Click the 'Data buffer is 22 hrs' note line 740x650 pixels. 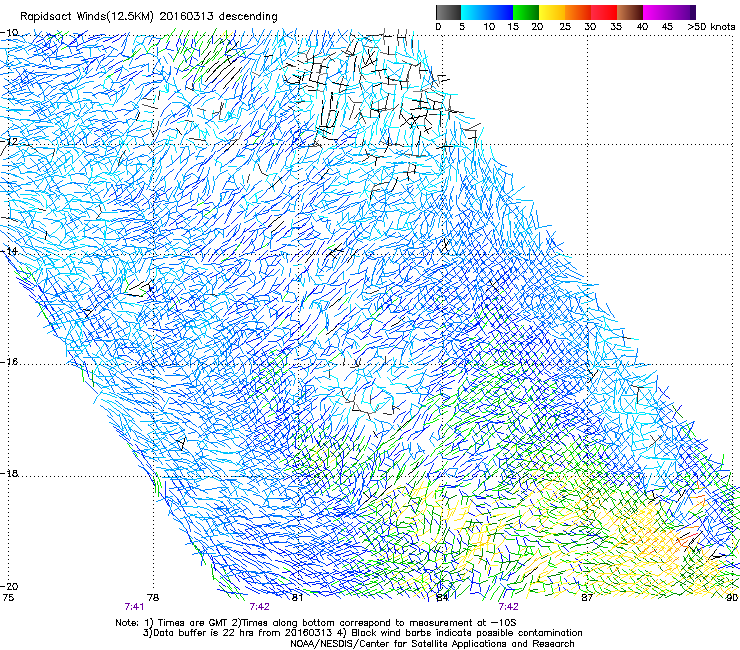(362, 633)
